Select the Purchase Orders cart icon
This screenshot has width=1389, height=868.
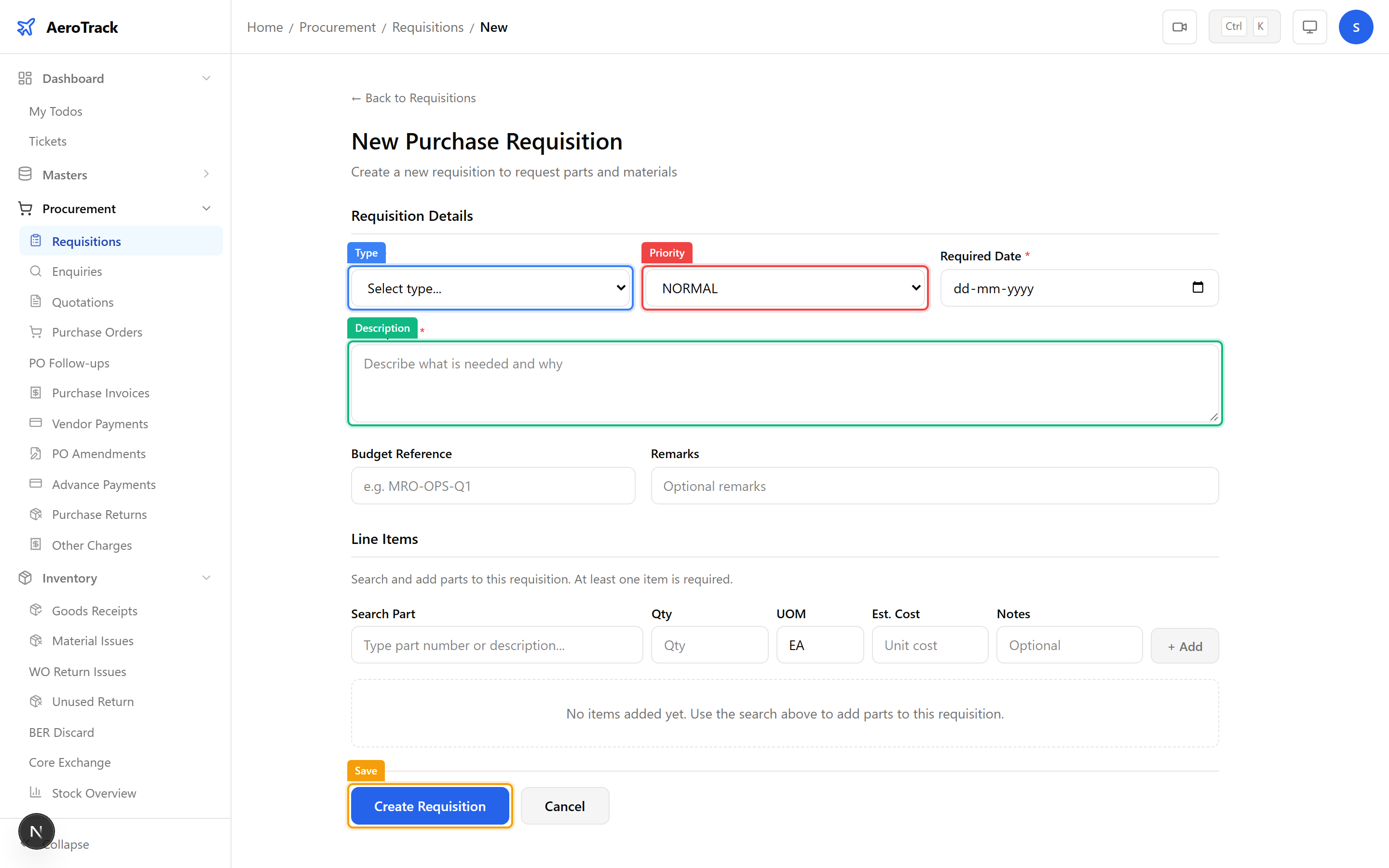[36, 332]
